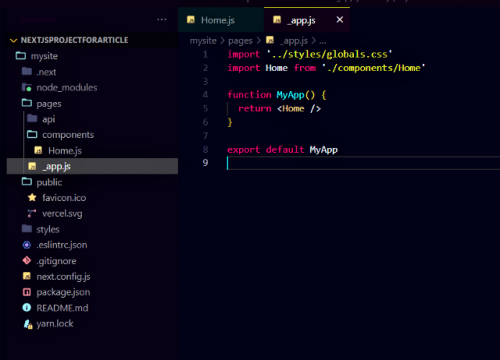500x360 pixels.
Task: Click the vercel.svg file icon
Action: point(32,213)
